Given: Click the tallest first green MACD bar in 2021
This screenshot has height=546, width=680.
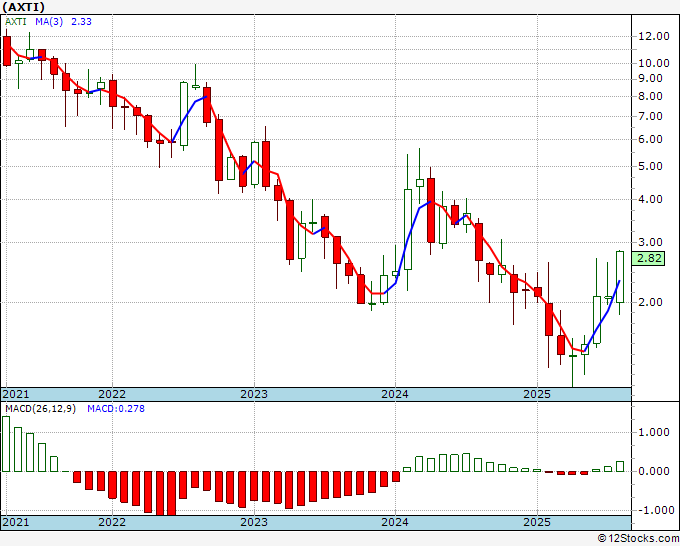Looking at the screenshot, I should (6, 444).
